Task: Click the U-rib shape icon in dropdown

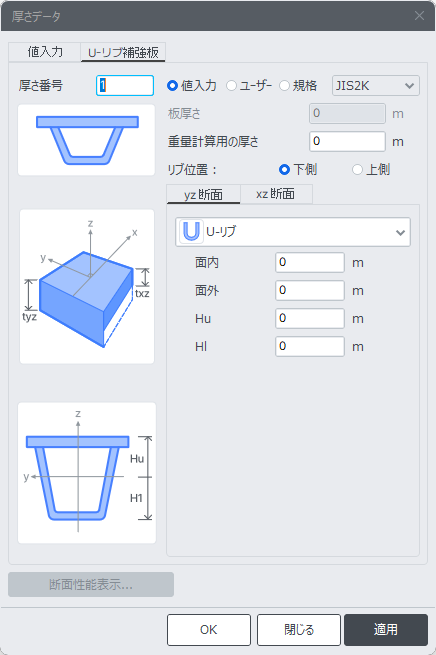Action: [x=191, y=231]
